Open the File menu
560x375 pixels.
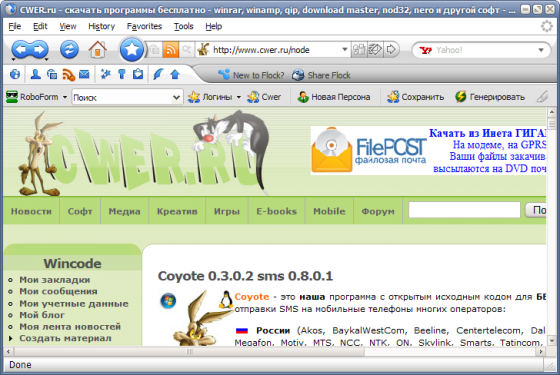coord(15,26)
